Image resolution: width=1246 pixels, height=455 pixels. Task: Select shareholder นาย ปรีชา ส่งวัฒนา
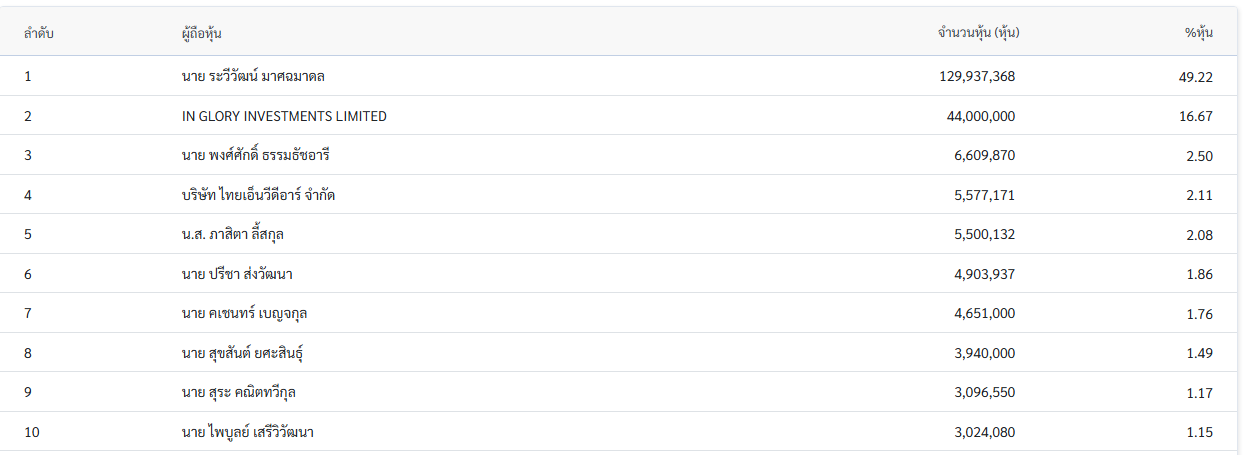tap(237, 274)
